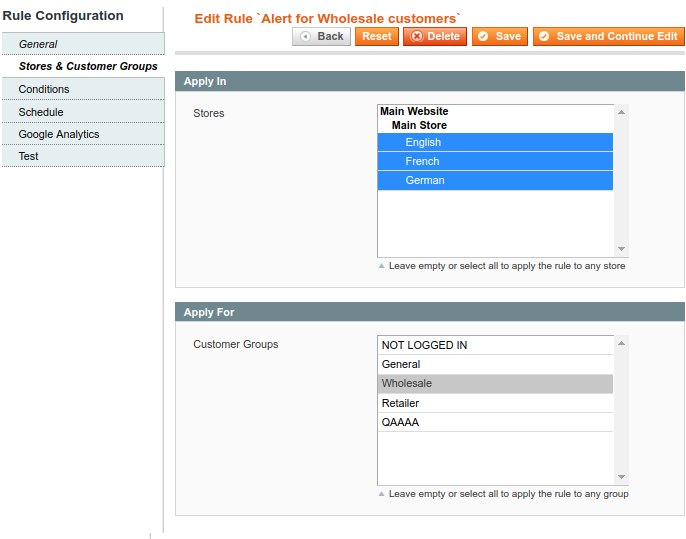Click the Save button
Viewport: 686px width, 539px height.
click(x=499, y=36)
